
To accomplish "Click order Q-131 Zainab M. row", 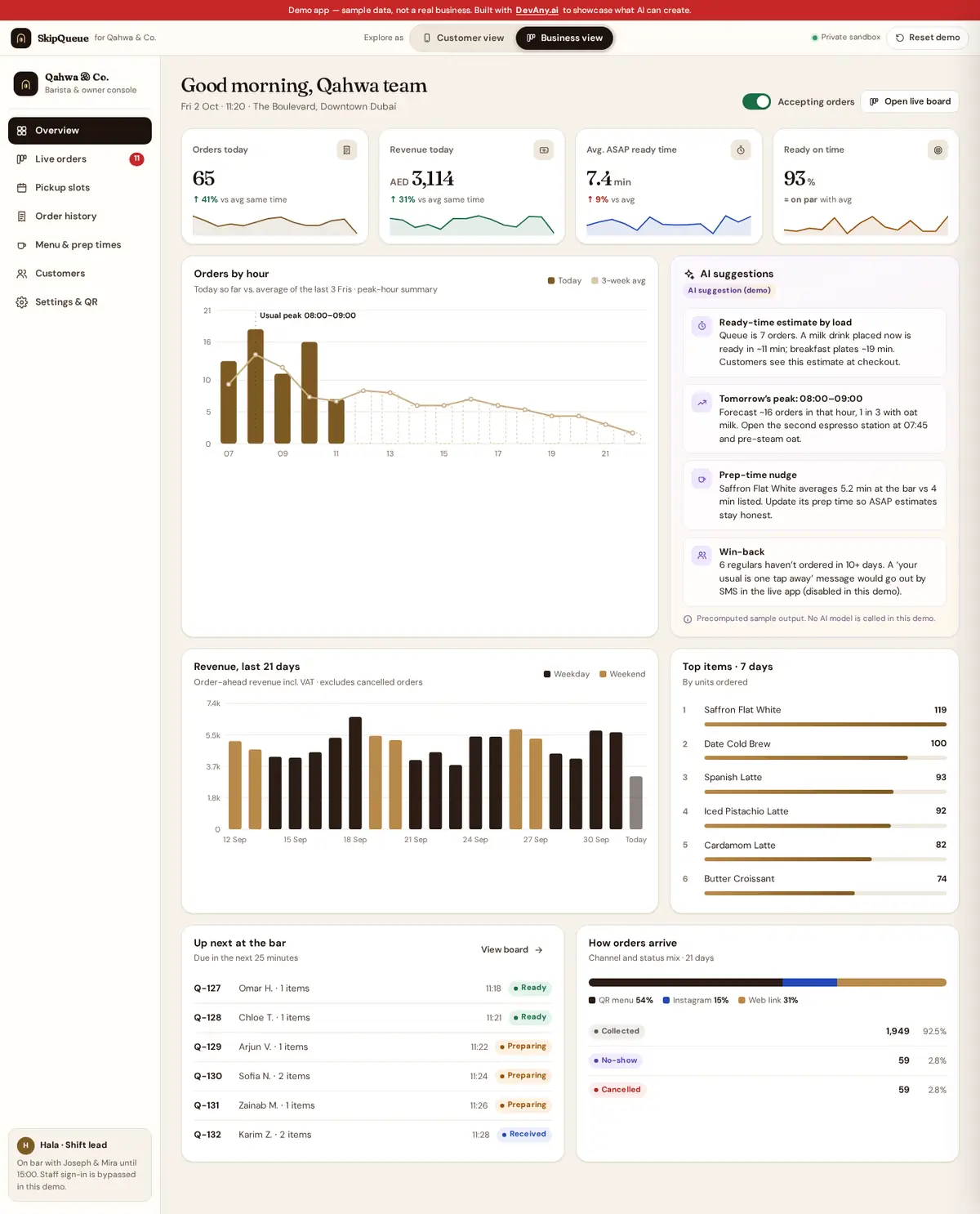I will click(x=372, y=1105).
